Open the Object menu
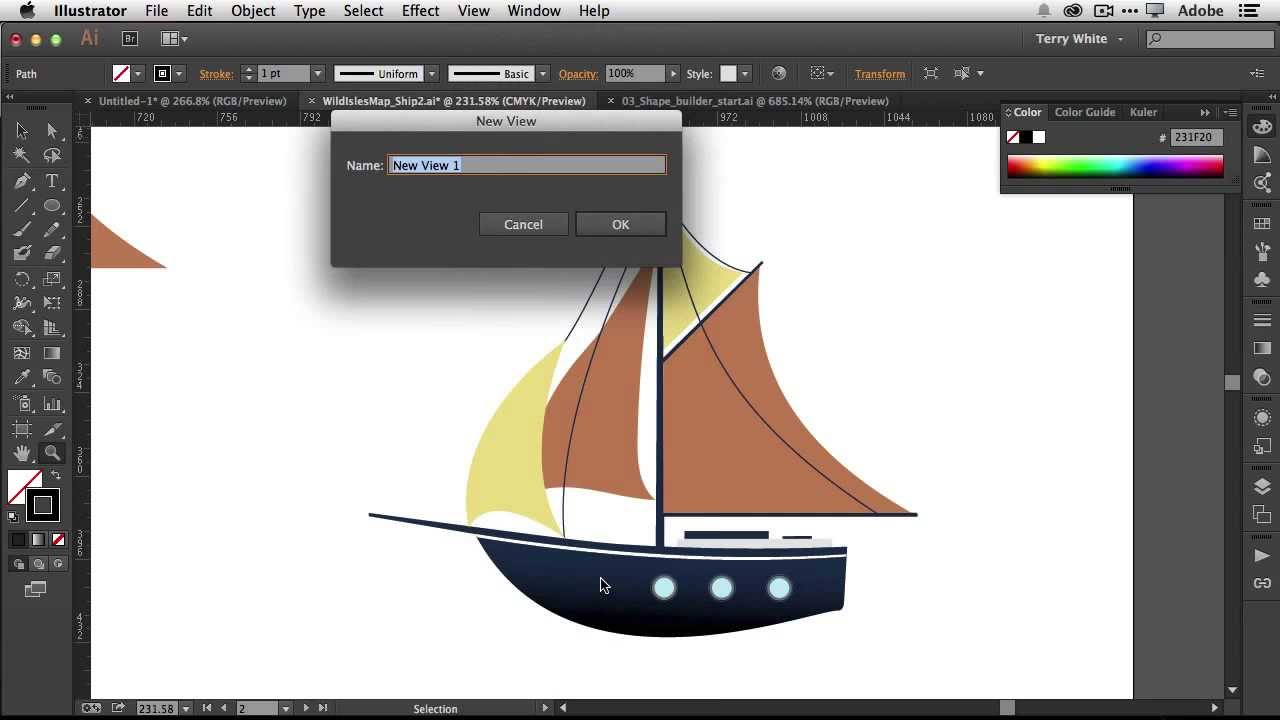1280x720 pixels. coord(253,11)
